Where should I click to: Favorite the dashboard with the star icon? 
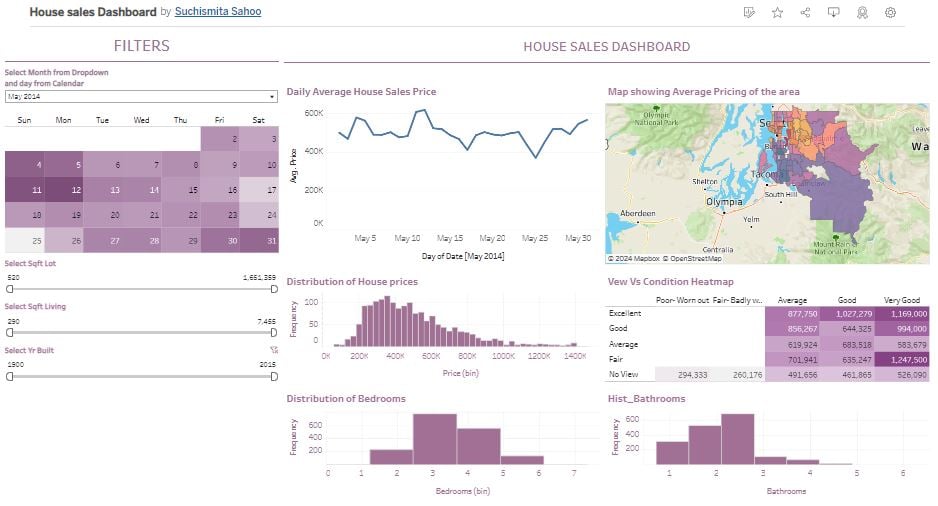[777, 13]
